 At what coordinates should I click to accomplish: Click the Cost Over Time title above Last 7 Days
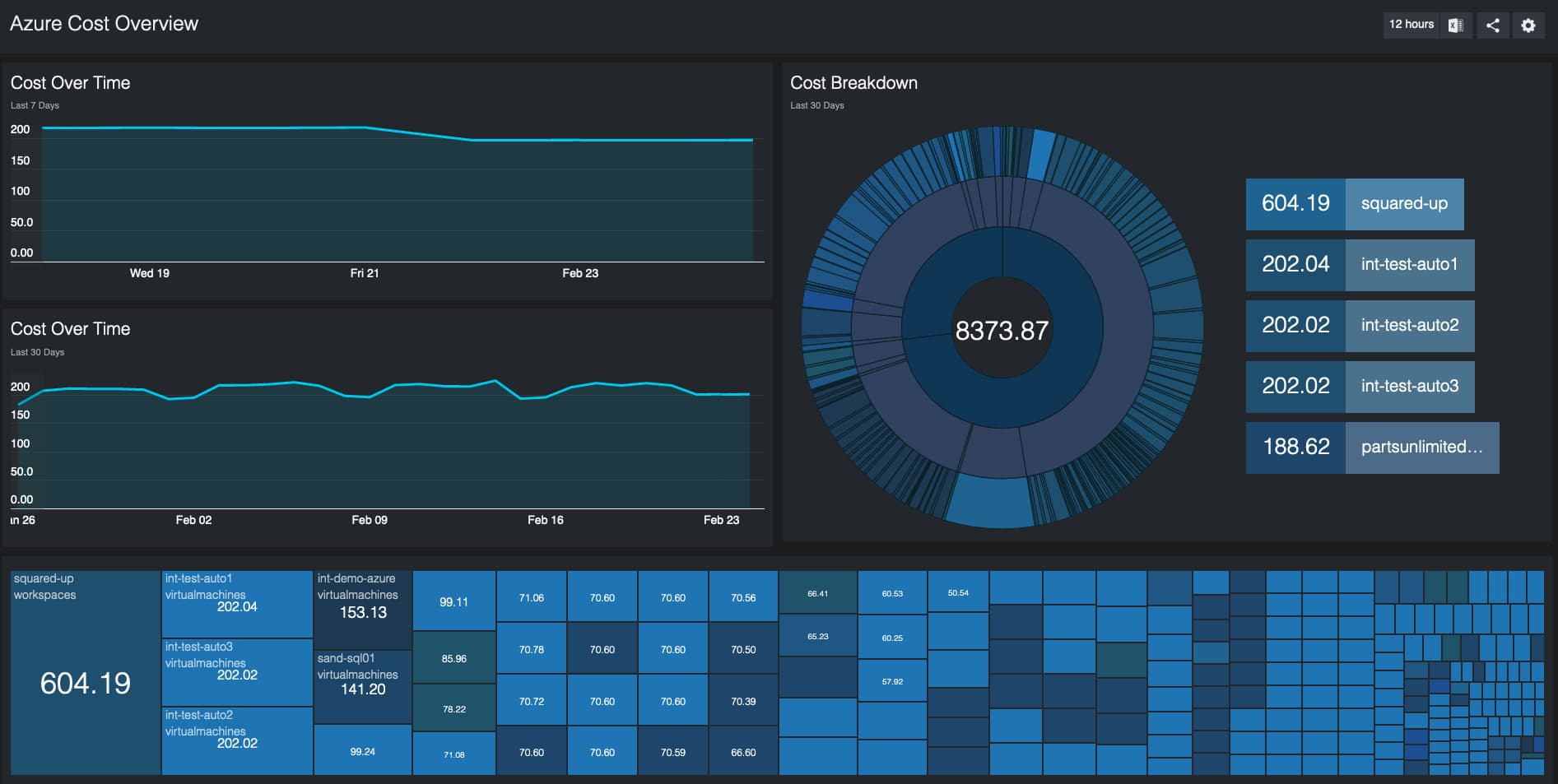coord(70,83)
